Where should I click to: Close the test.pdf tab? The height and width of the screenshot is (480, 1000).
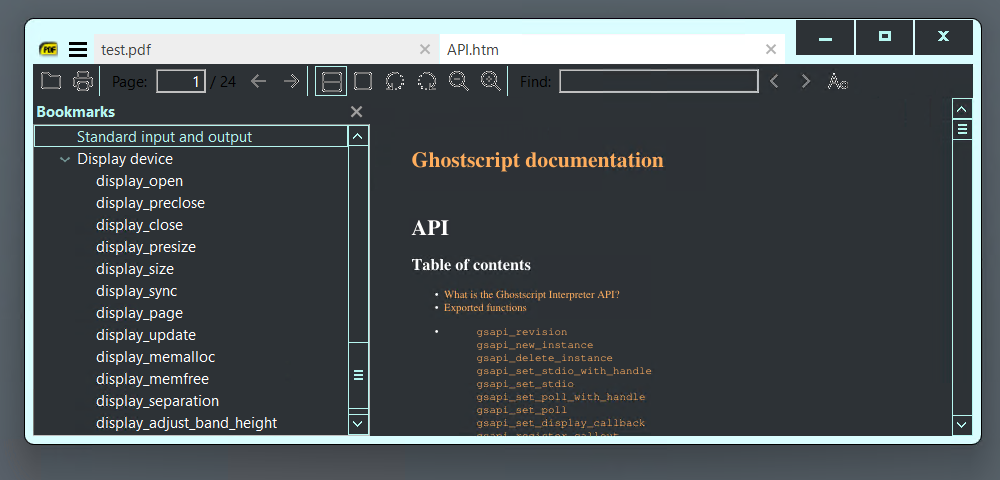coord(425,49)
